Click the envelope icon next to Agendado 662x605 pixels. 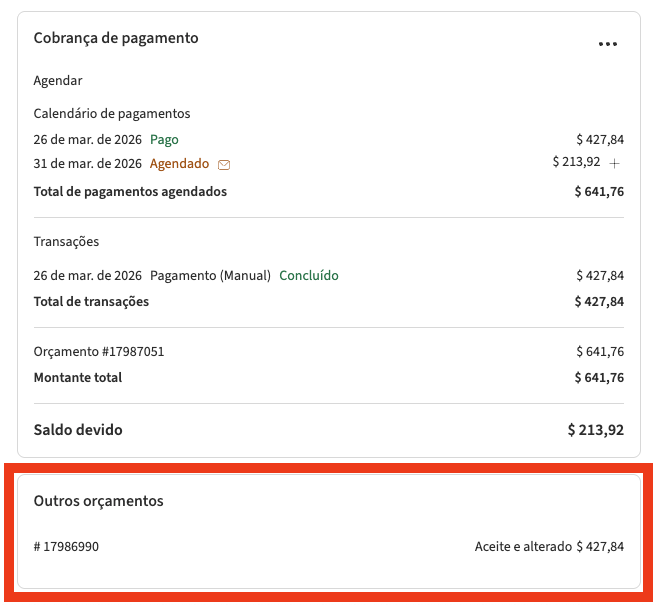pyautogui.click(x=224, y=164)
